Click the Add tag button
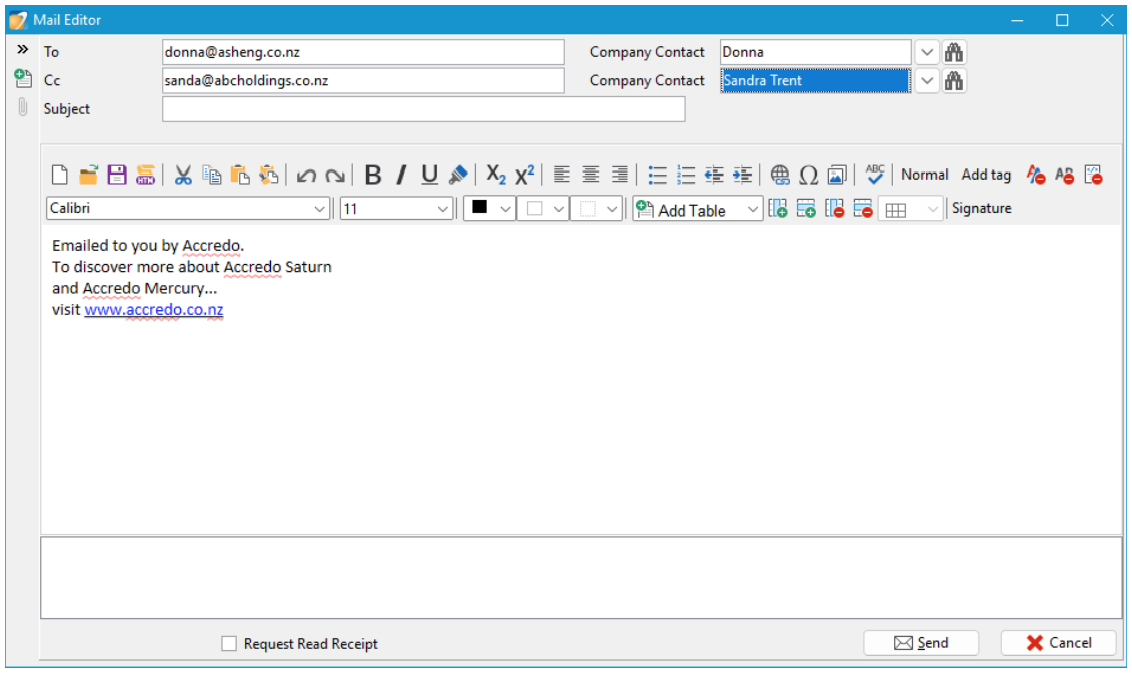This screenshot has height=676, width=1132. 986,175
